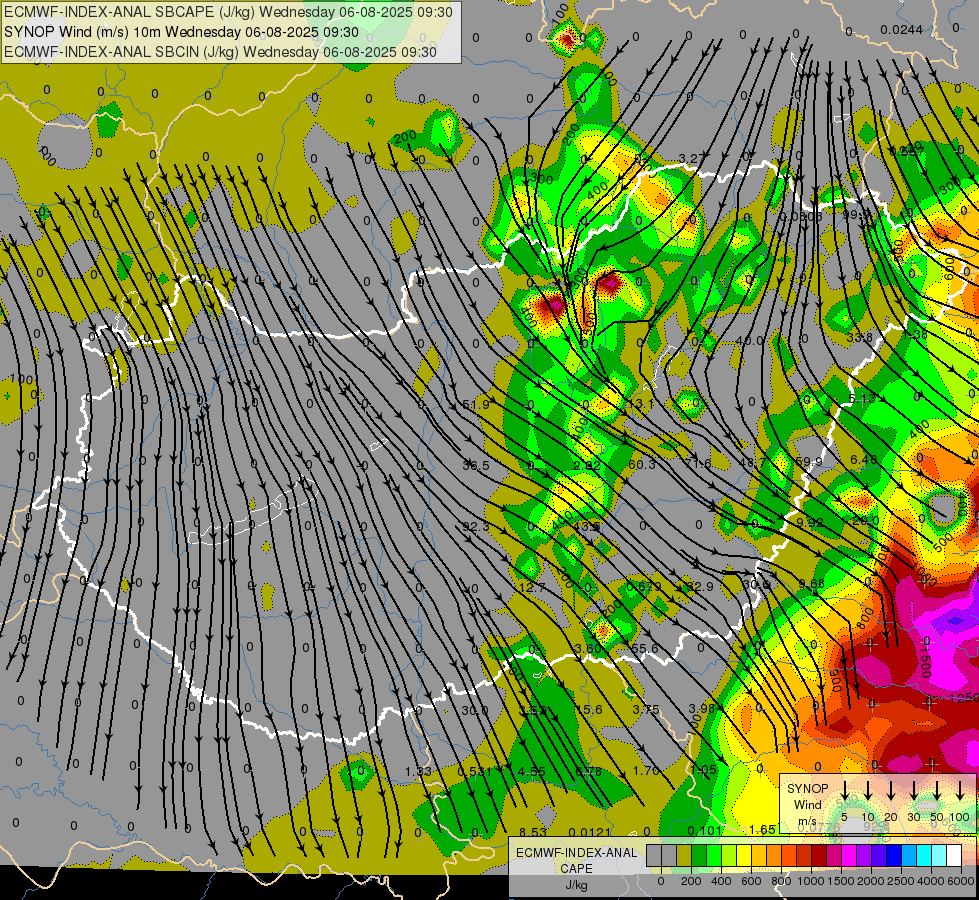
Task: Click the 4.55 value on the map
Action: [532, 771]
